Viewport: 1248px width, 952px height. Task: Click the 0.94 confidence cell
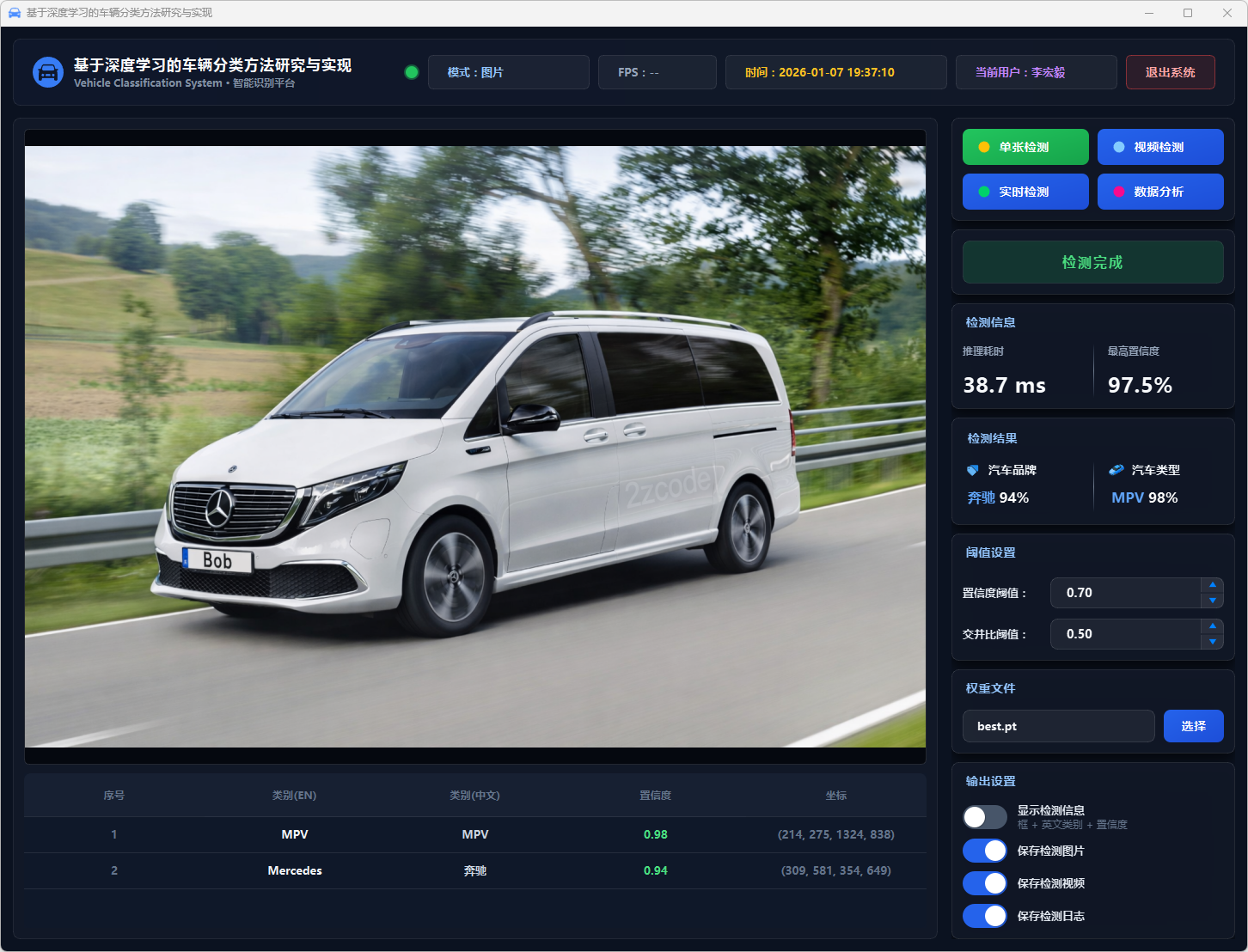(656, 870)
